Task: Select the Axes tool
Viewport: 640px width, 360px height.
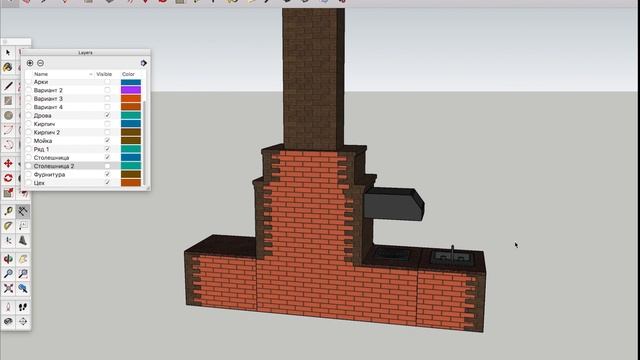Action: click(8, 240)
